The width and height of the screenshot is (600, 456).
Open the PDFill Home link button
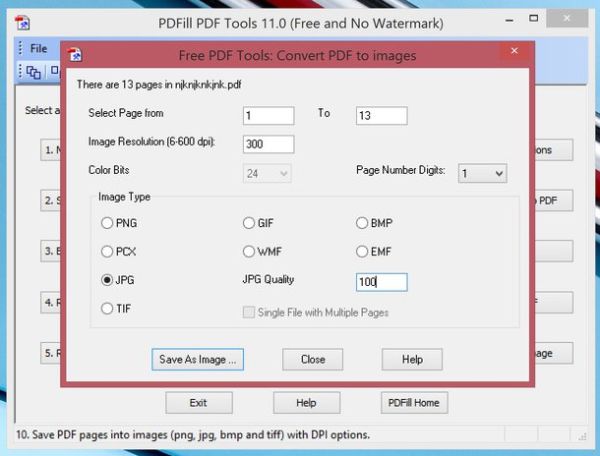coord(414,402)
